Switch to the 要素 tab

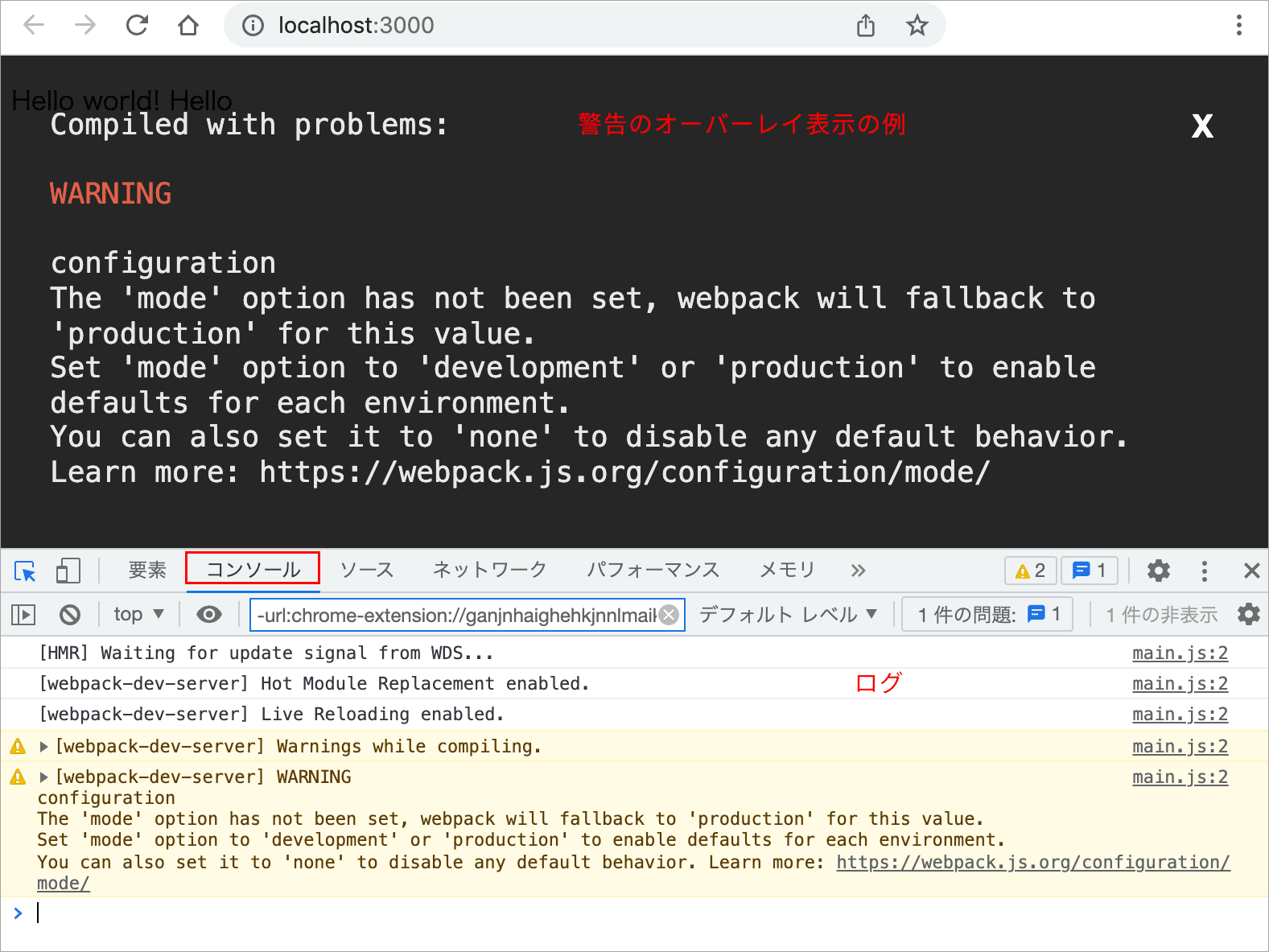click(147, 570)
